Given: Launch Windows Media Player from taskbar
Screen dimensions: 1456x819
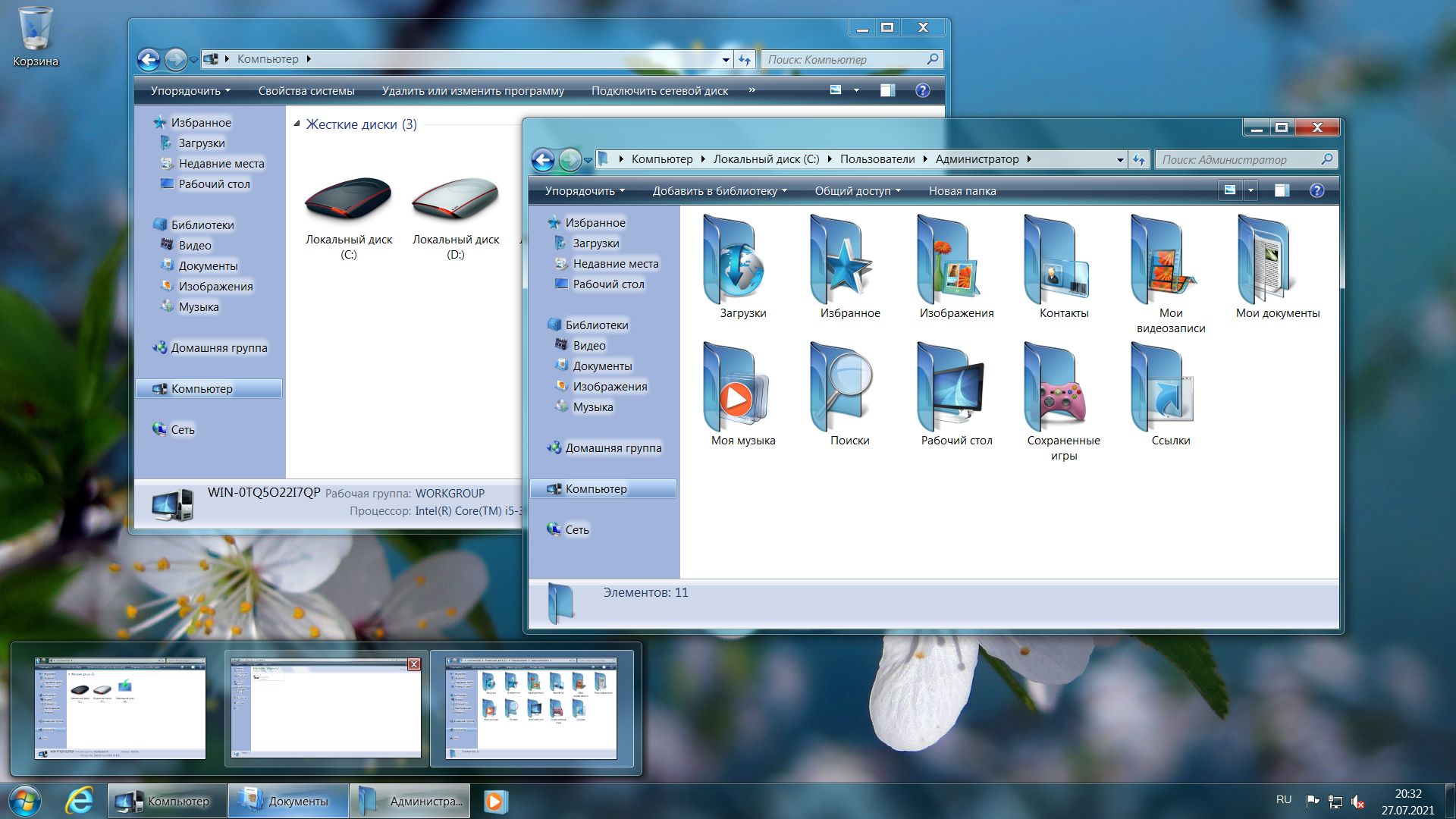Looking at the screenshot, I should coord(494,801).
